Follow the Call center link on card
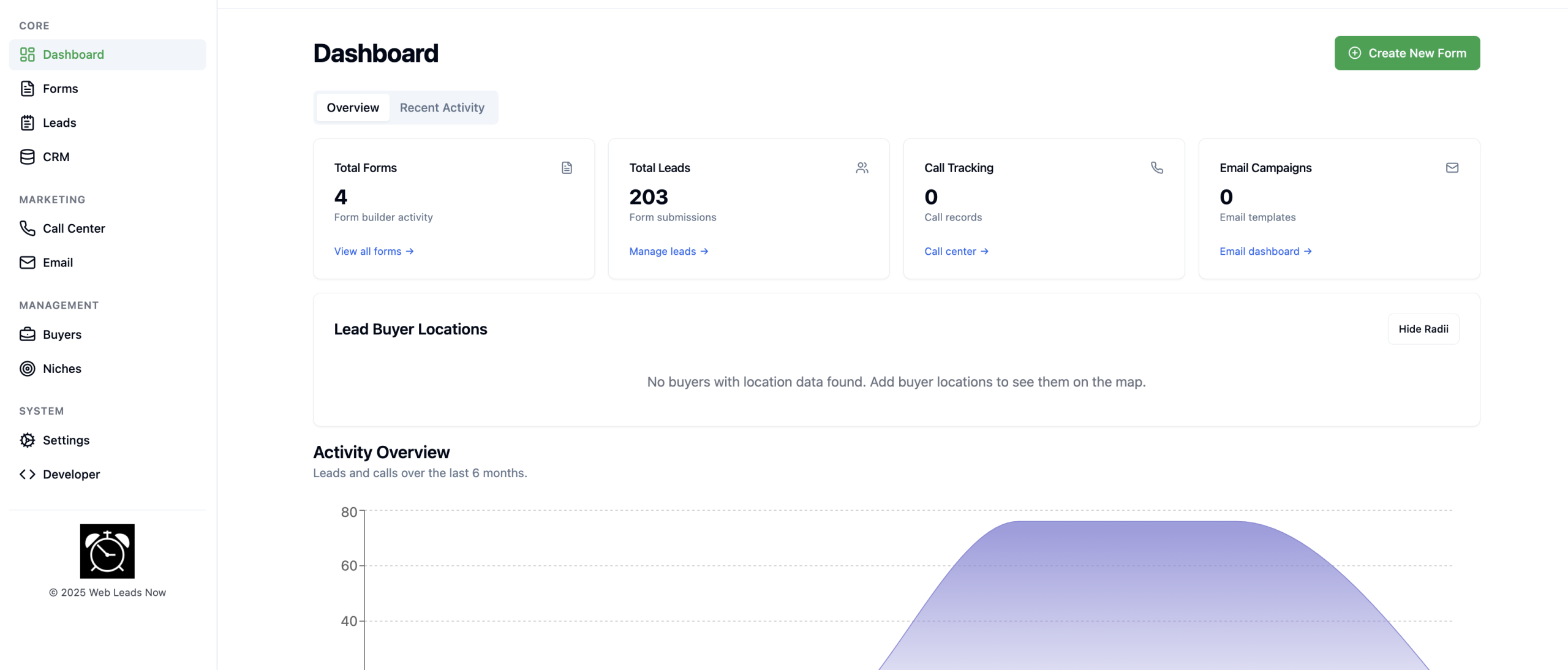The height and width of the screenshot is (670, 1568). click(956, 252)
